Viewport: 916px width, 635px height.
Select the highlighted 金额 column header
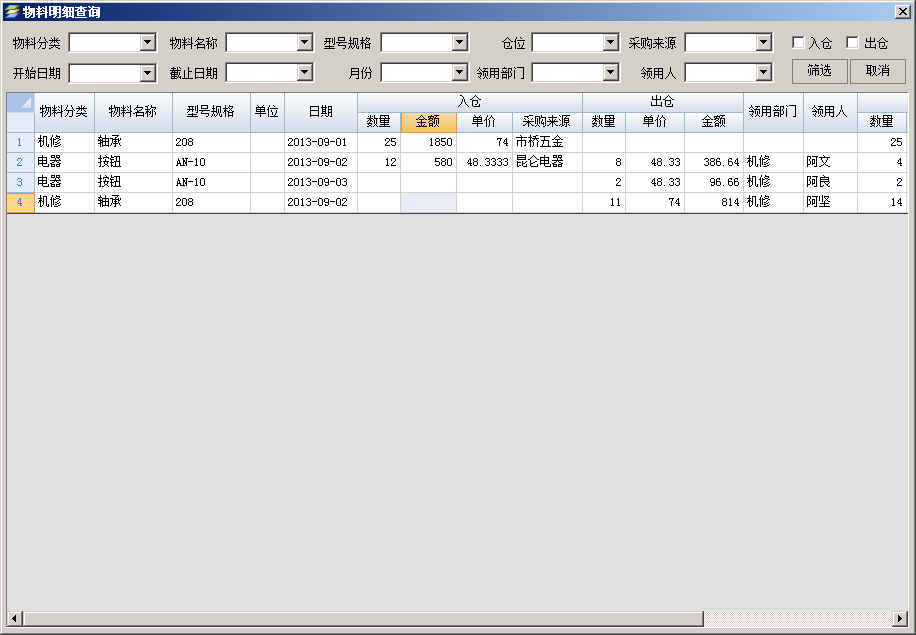pyautogui.click(x=428, y=122)
